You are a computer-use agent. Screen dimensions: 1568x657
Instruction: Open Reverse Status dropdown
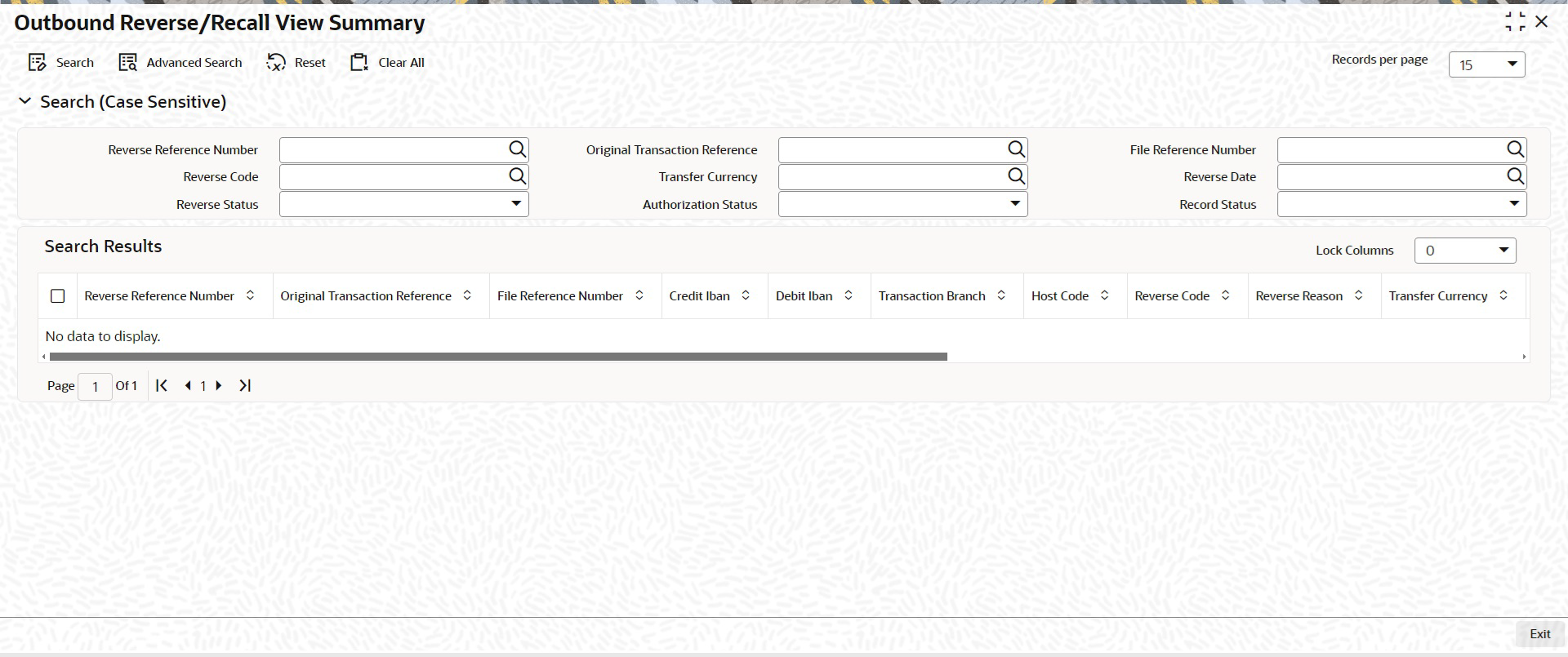tap(404, 204)
